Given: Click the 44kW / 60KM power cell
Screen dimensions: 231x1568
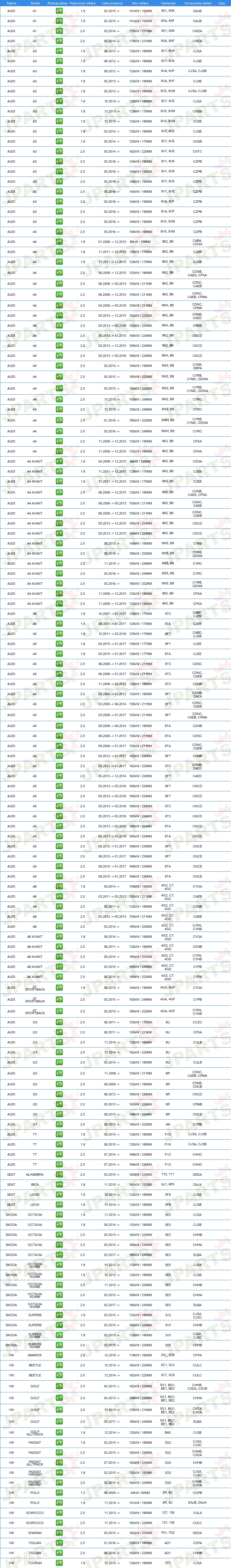Looking at the screenshot, I should pos(140,1492).
